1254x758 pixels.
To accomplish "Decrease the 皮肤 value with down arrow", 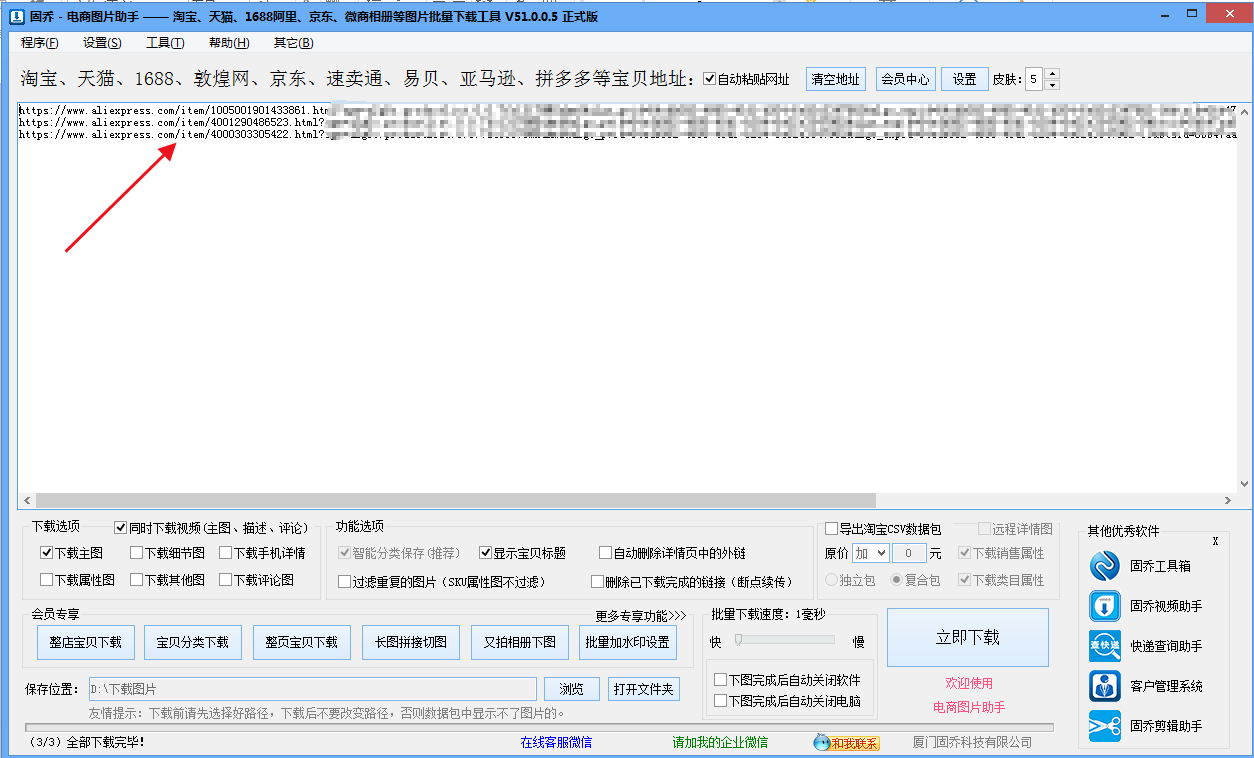I will tap(1051, 85).
